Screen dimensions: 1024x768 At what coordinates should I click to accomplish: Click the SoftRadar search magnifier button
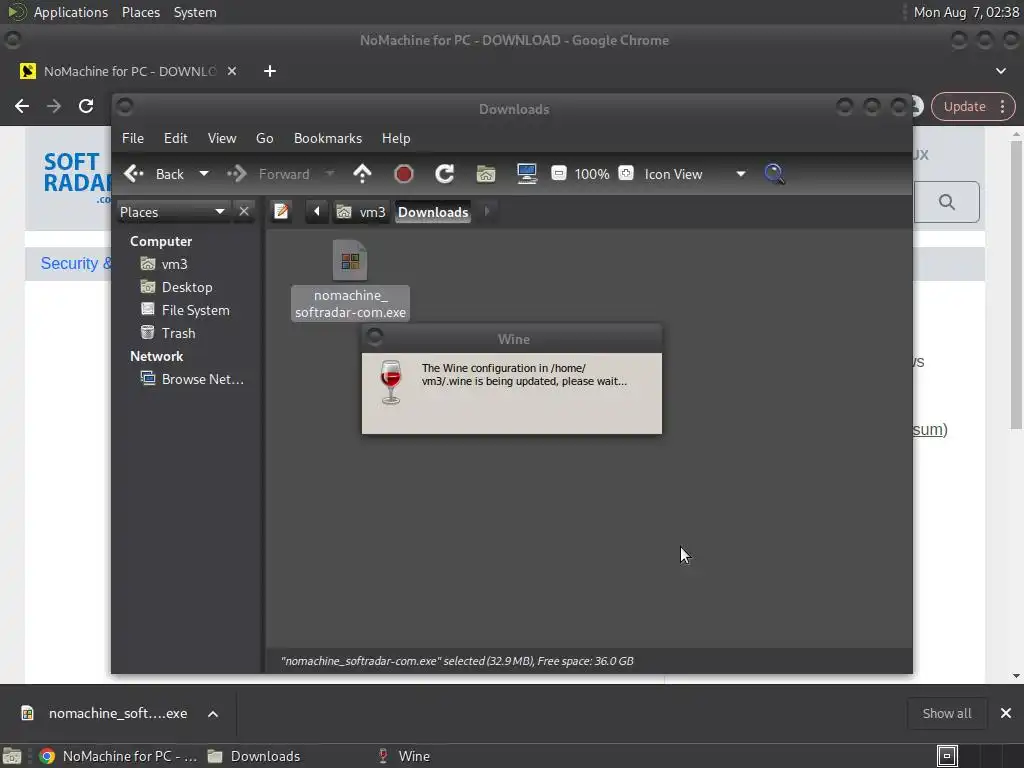[946, 202]
